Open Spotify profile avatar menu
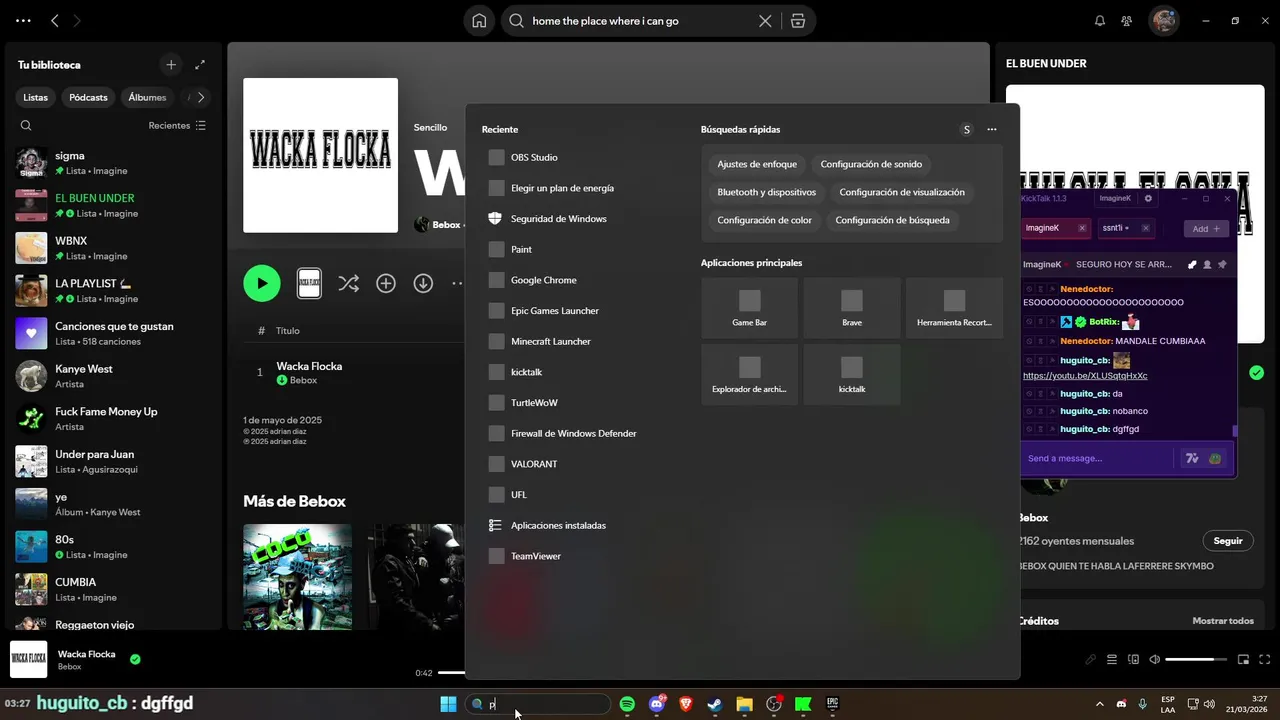This screenshot has width=1280, height=720. (x=1163, y=20)
